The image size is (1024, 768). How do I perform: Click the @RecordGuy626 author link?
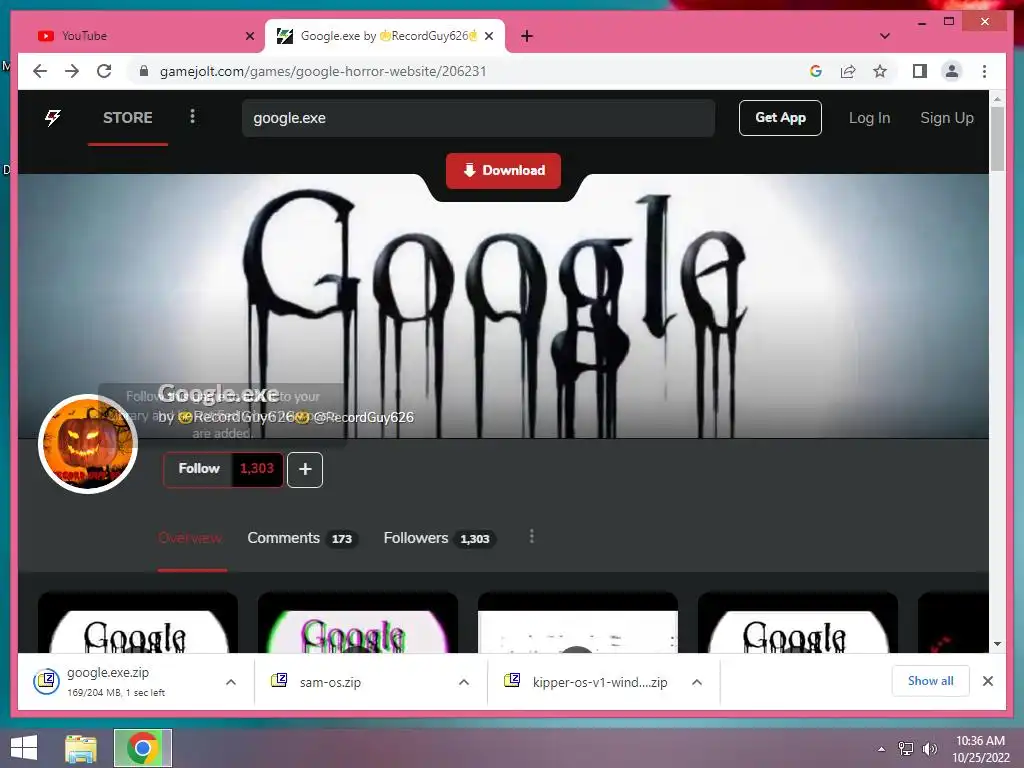[x=364, y=417]
